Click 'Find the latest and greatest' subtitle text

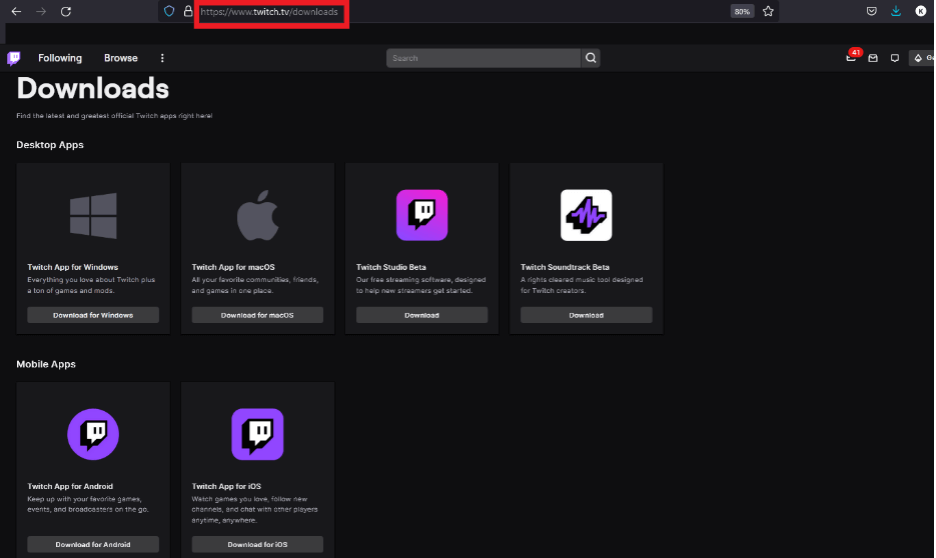point(114,116)
